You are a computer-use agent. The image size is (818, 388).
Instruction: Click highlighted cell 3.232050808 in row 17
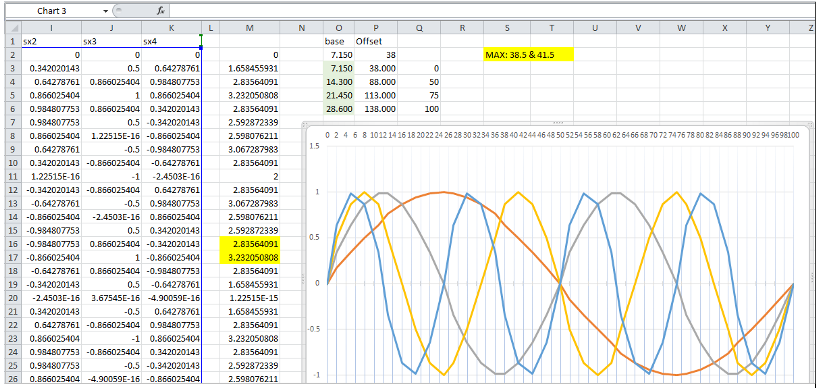250,257
